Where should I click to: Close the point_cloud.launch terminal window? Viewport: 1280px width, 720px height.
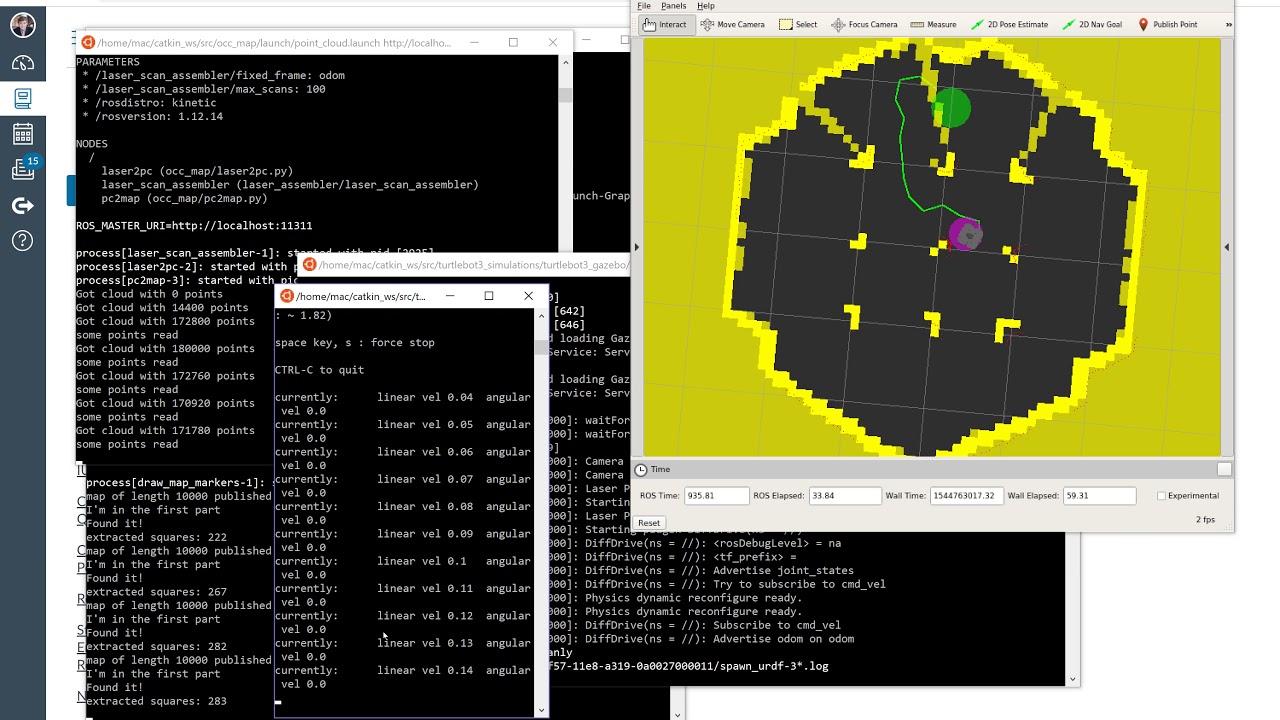[x=552, y=43]
